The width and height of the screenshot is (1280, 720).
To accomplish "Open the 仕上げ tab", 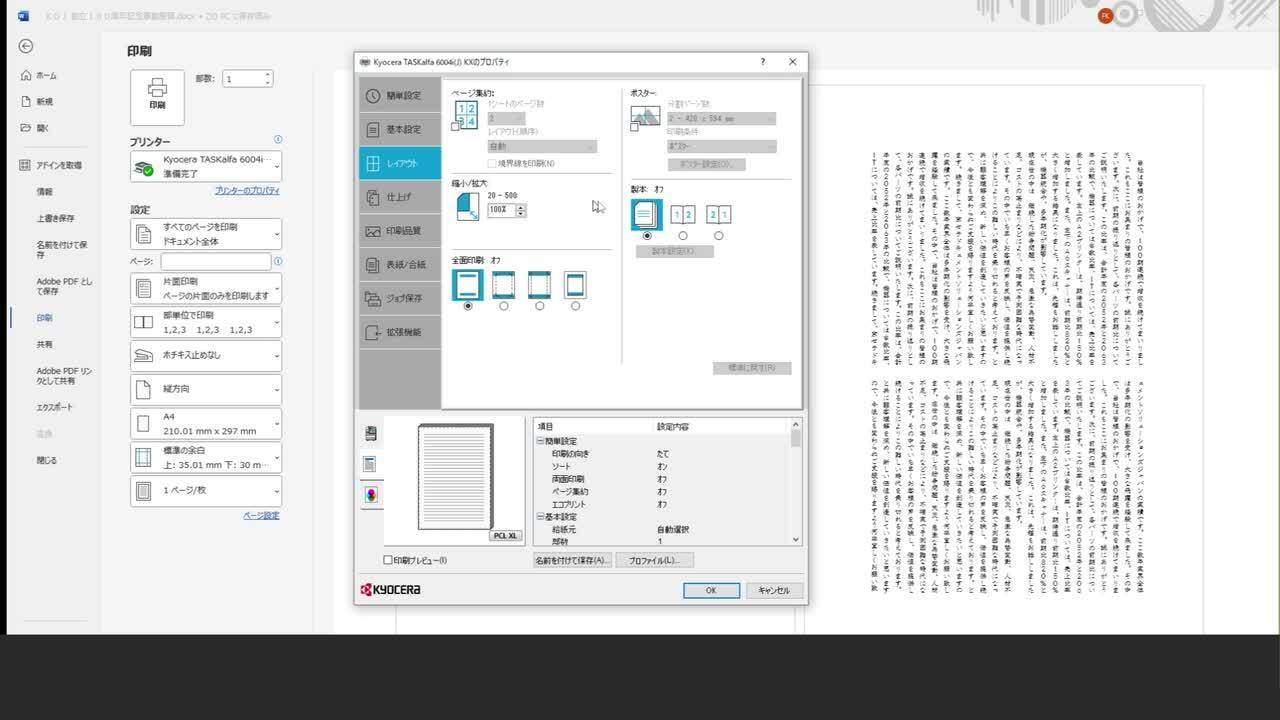I will pos(400,197).
